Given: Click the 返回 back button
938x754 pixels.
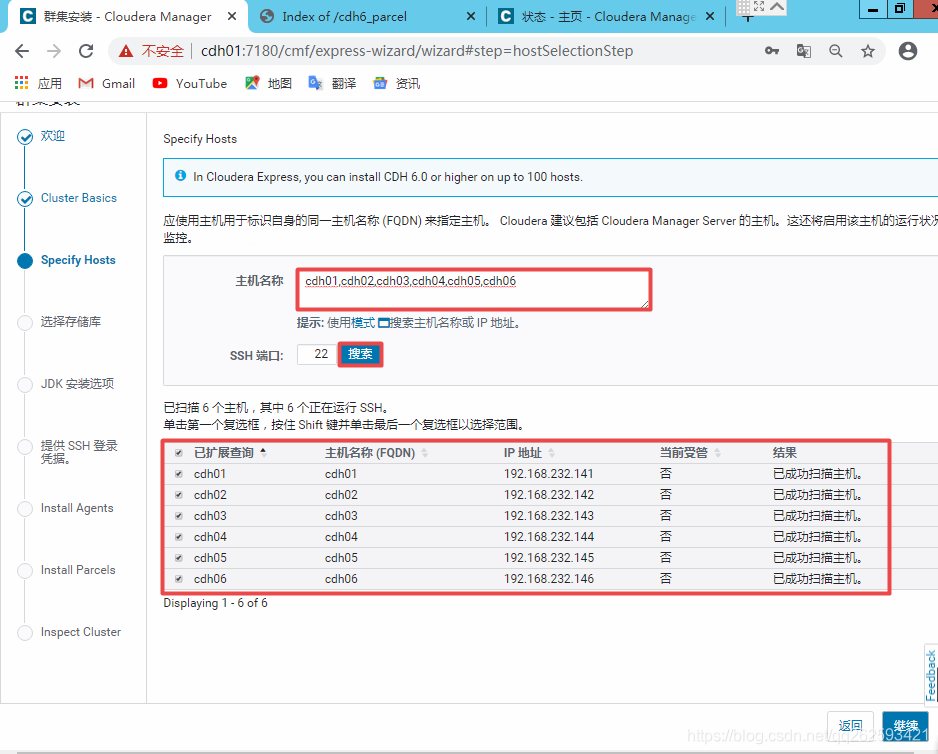Looking at the screenshot, I should point(850,726).
